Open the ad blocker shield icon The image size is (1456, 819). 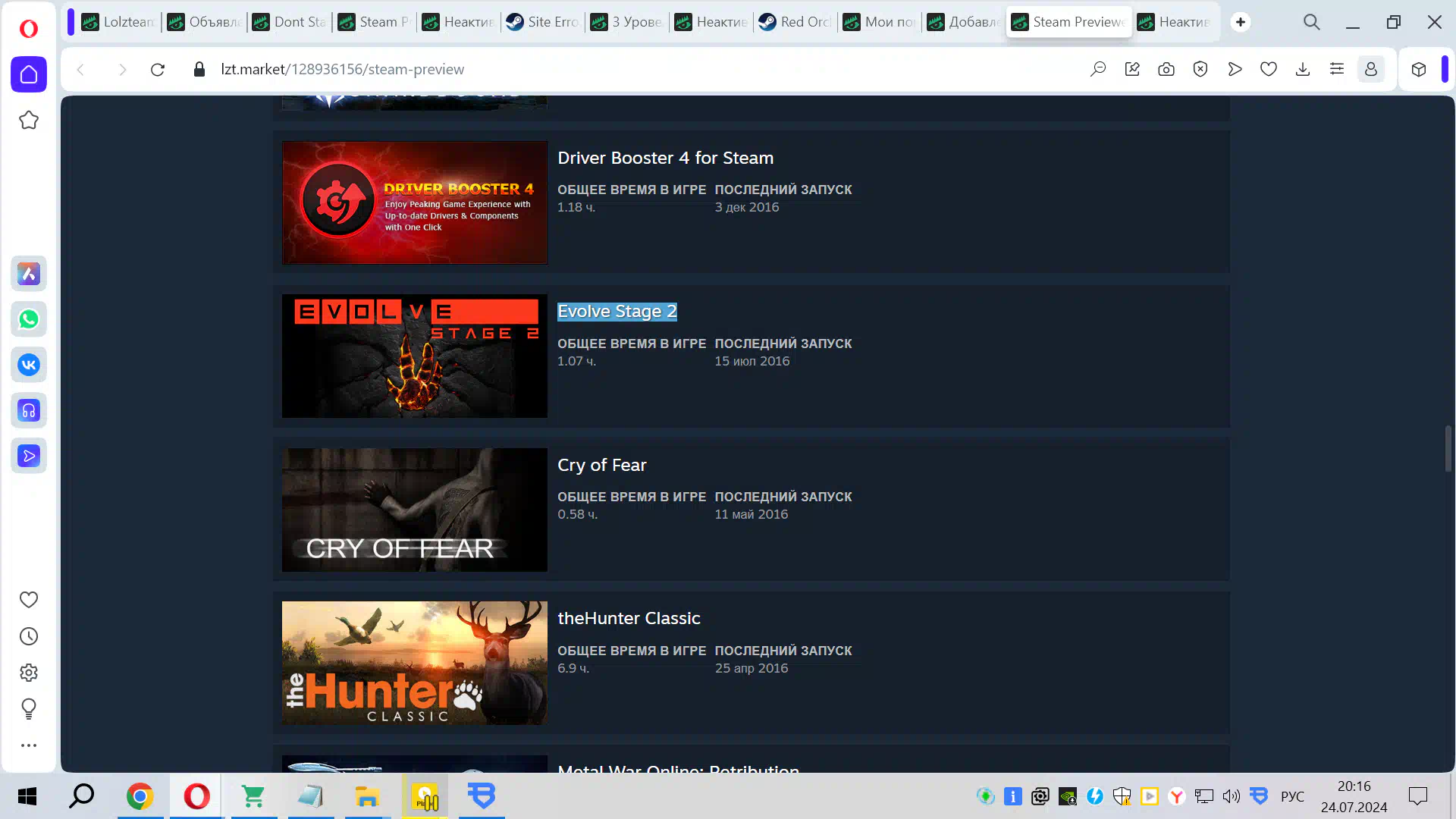click(1200, 69)
